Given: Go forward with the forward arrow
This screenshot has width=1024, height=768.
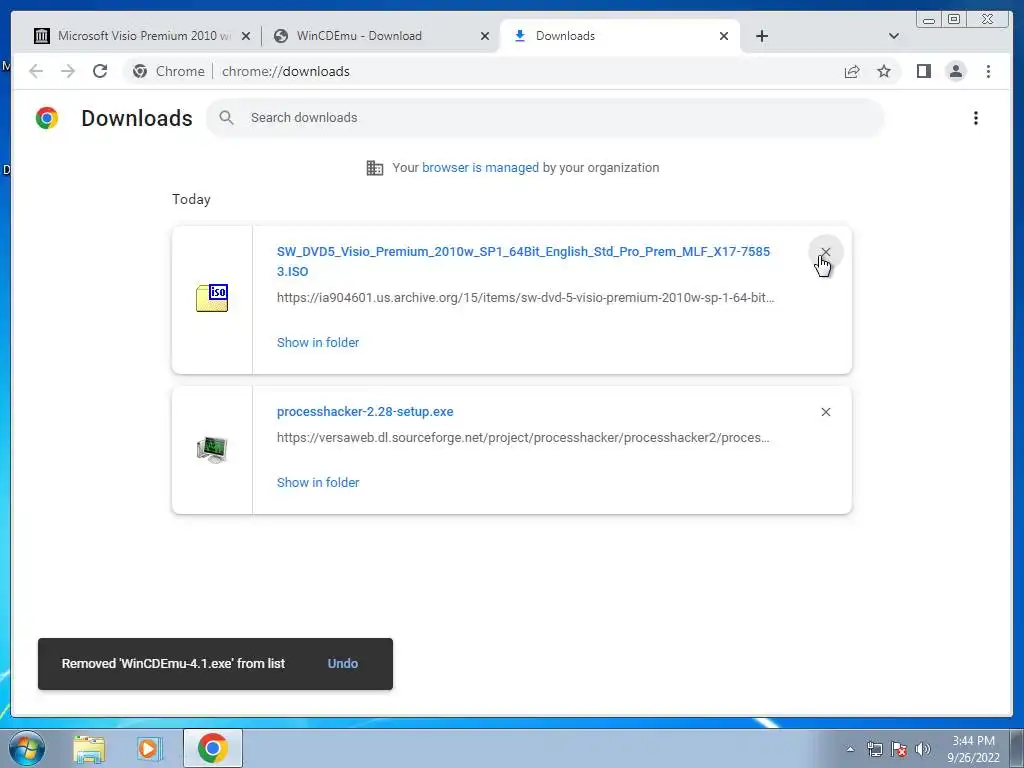Looking at the screenshot, I should click(68, 71).
